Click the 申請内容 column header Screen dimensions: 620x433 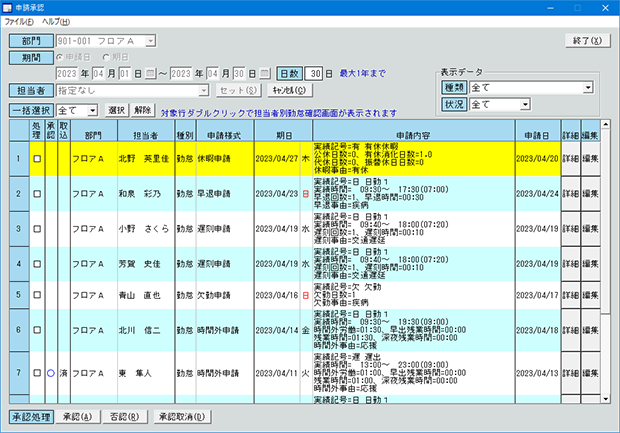click(414, 130)
